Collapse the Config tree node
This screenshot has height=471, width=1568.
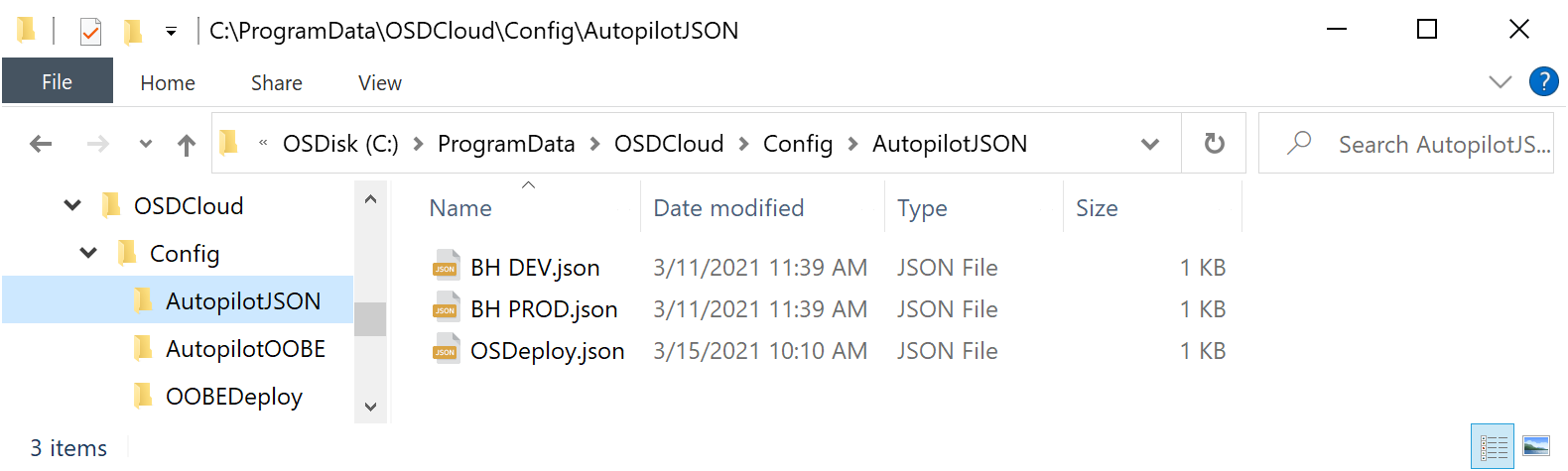88,254
